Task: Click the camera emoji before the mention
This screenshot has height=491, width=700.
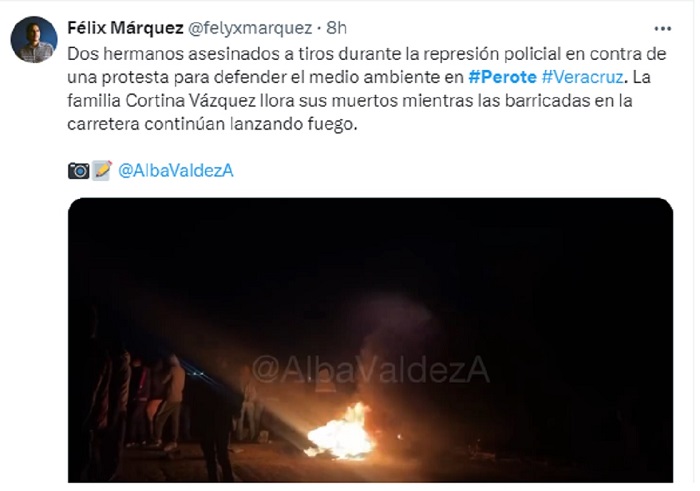Action: (x=79, y=171)
